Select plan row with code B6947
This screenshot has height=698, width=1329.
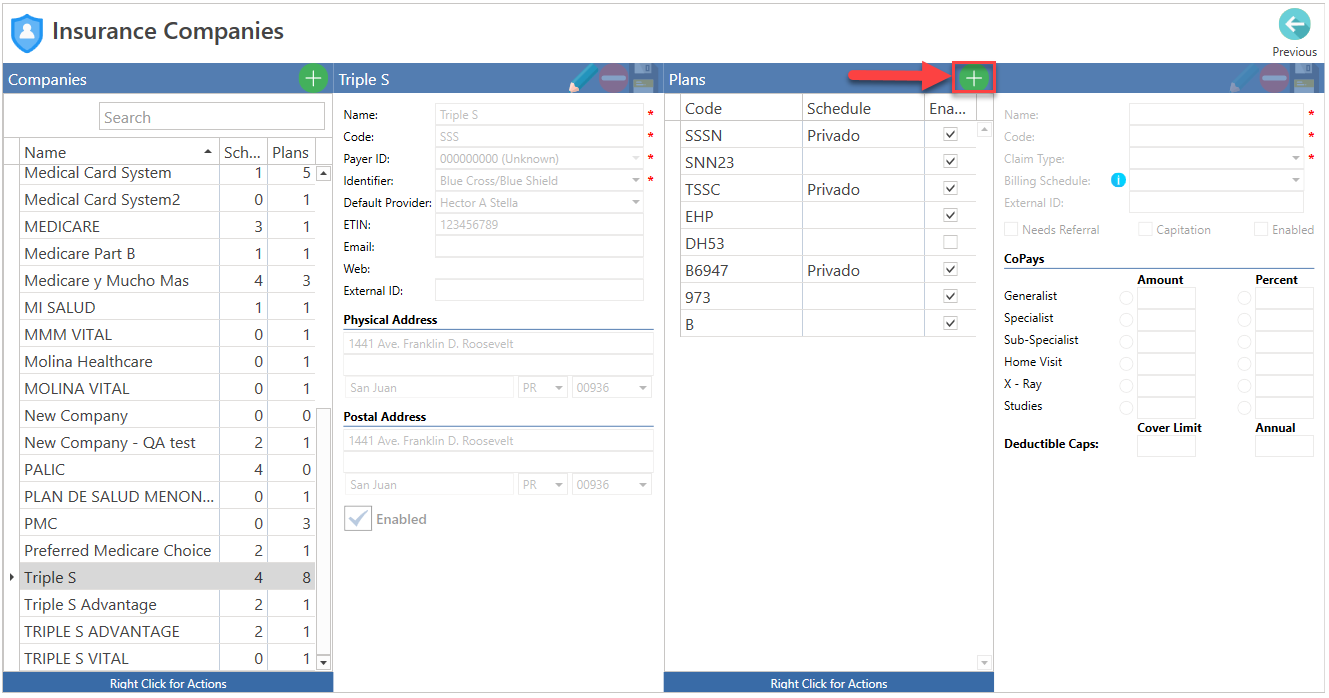point(828,270)
